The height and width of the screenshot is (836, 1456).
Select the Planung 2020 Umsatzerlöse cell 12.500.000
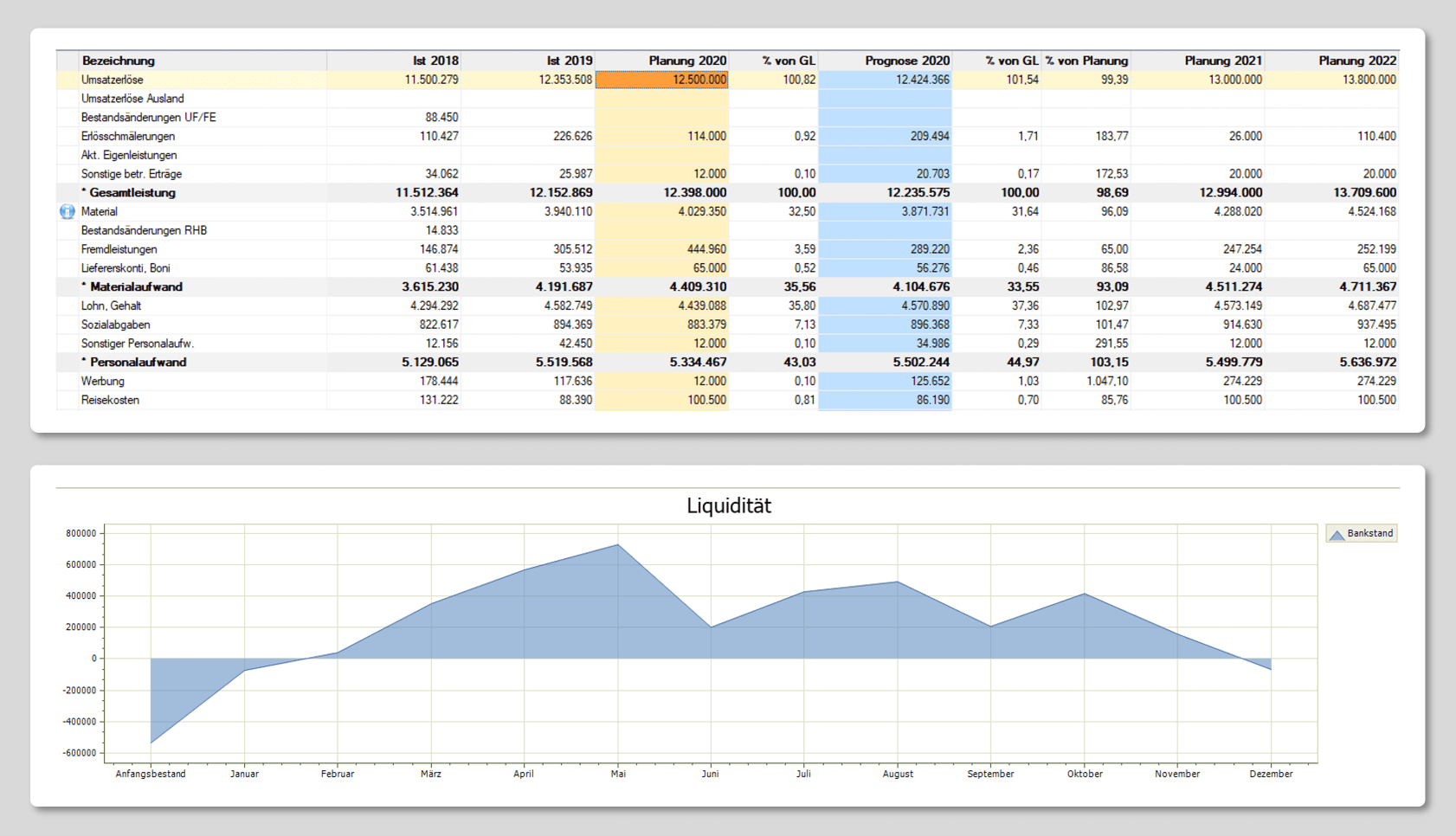662,80
